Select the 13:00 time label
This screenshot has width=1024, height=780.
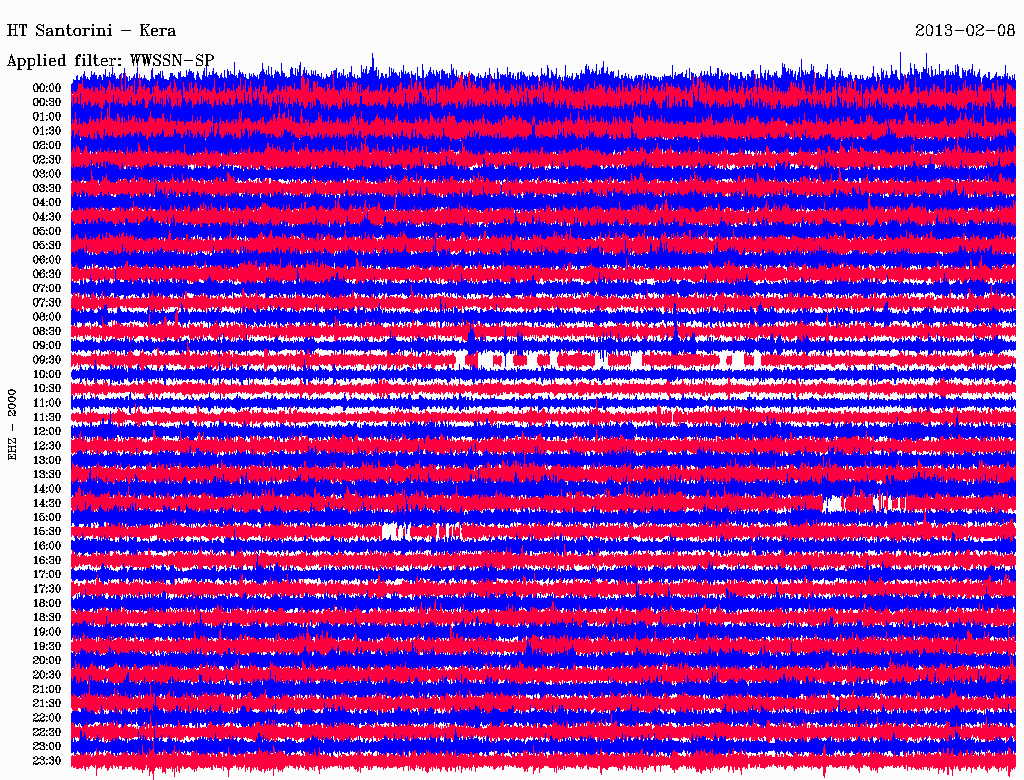tap(47, 461)
